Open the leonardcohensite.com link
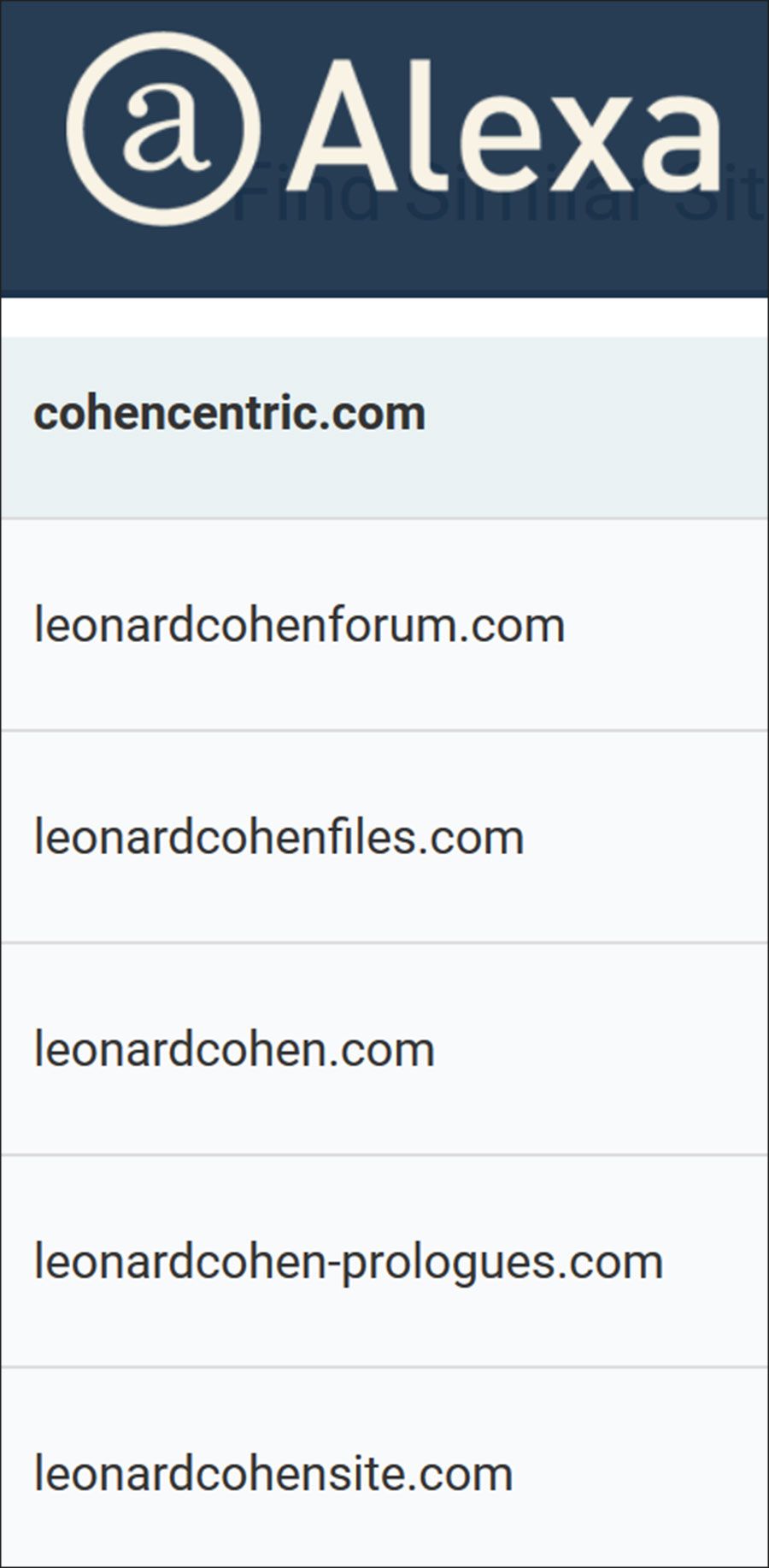 [x=273, y=1474]
